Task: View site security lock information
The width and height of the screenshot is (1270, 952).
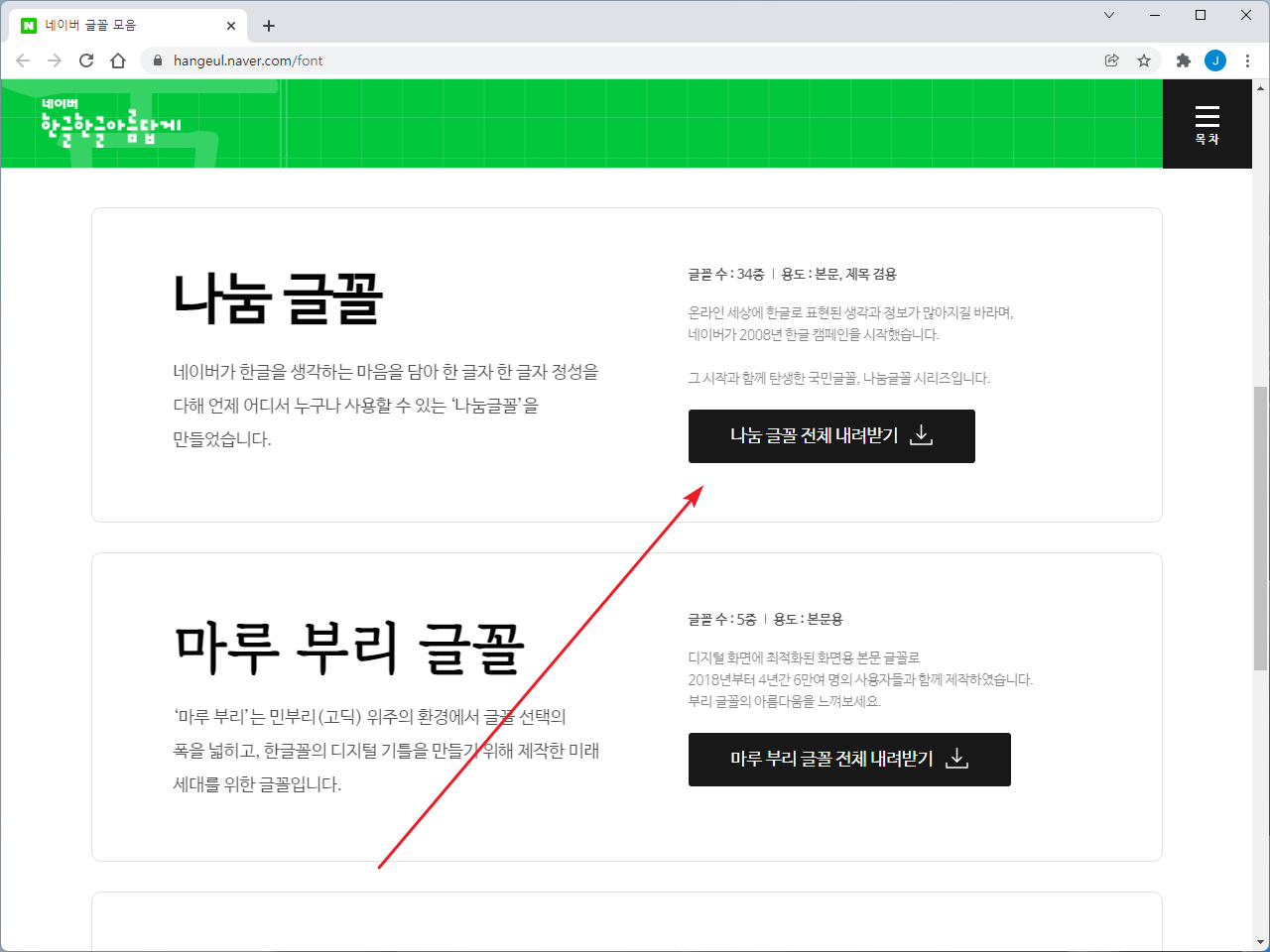Action: pos(157,60)
